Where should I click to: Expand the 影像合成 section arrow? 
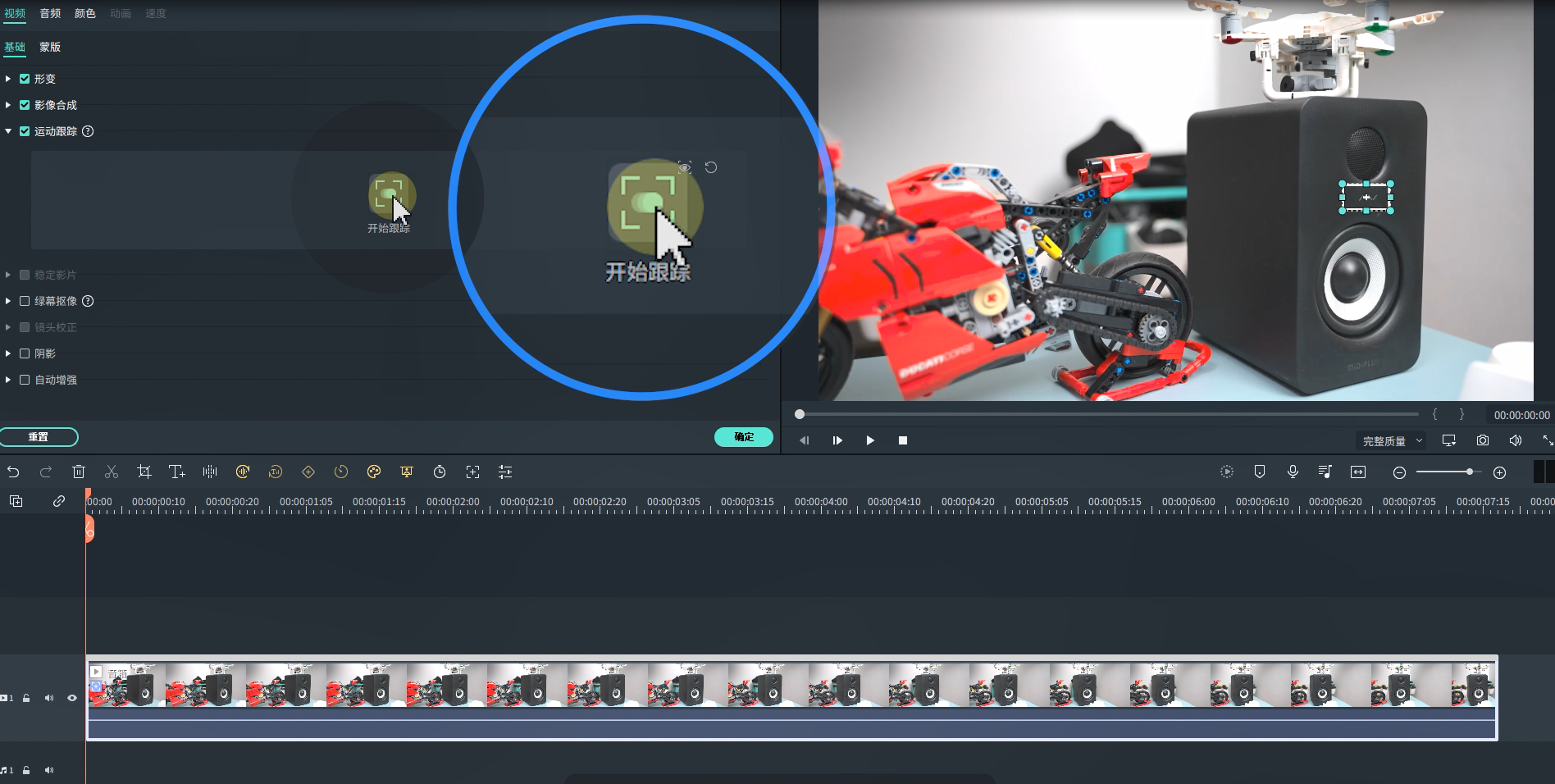point(8,105)
